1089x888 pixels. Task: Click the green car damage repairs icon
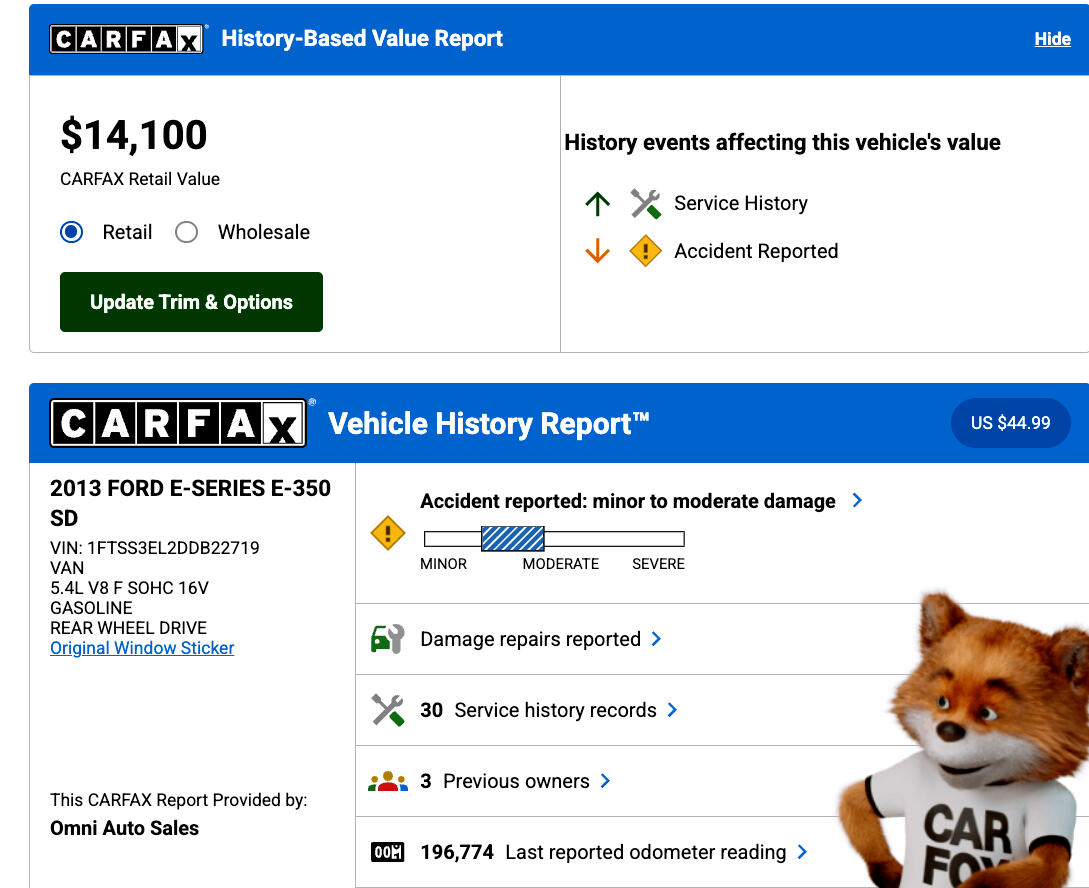click(x=387, y=639)
